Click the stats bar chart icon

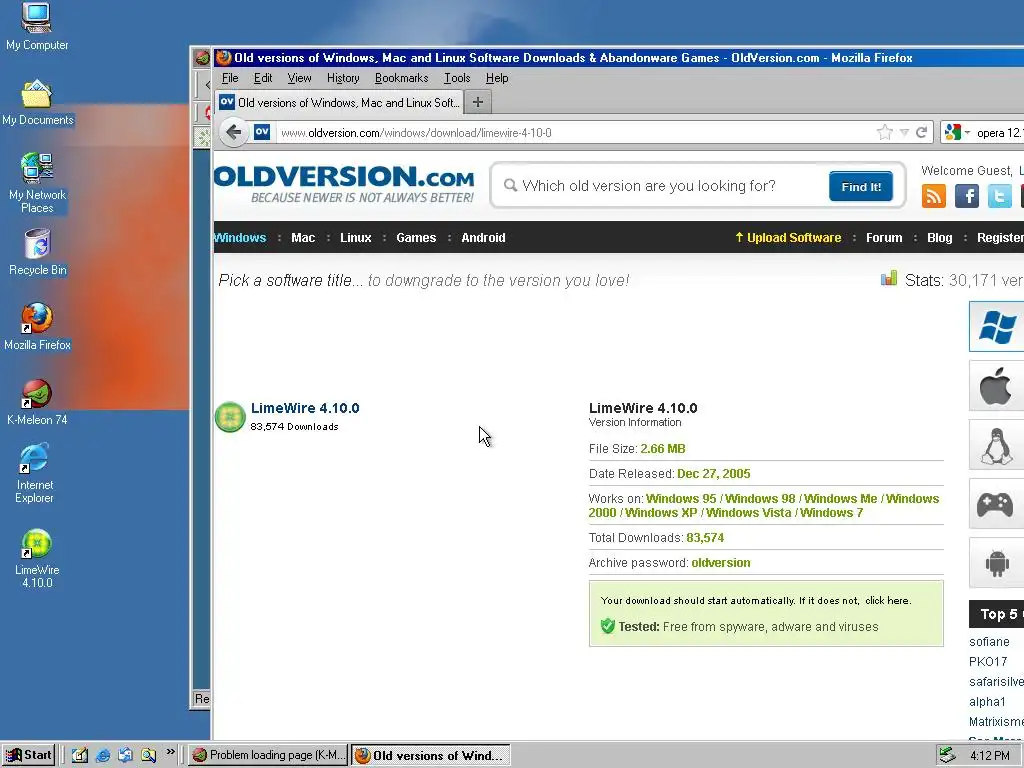click(889, 279)
